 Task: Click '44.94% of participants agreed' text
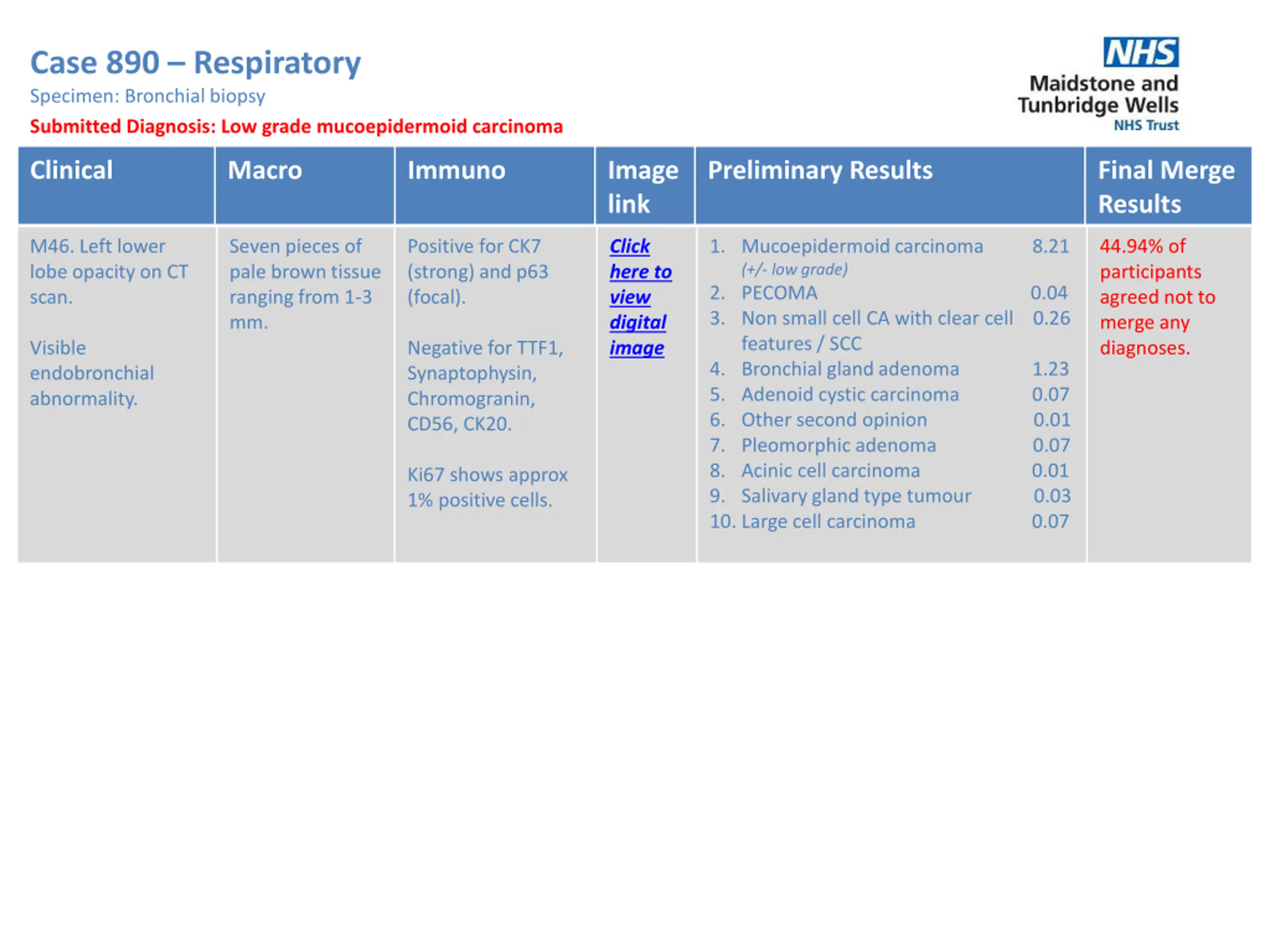[x=1157, y=297]
